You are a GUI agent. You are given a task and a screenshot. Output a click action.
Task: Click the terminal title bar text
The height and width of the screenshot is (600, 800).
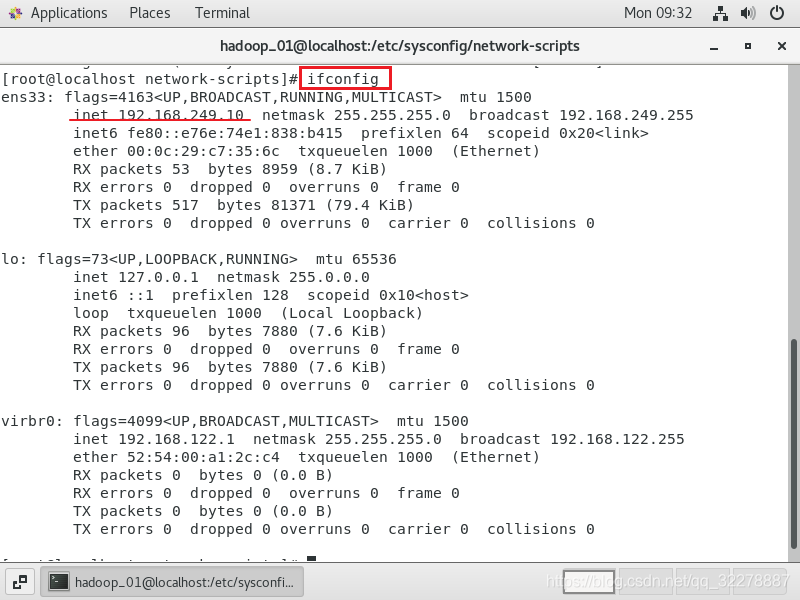coord(399,46)
